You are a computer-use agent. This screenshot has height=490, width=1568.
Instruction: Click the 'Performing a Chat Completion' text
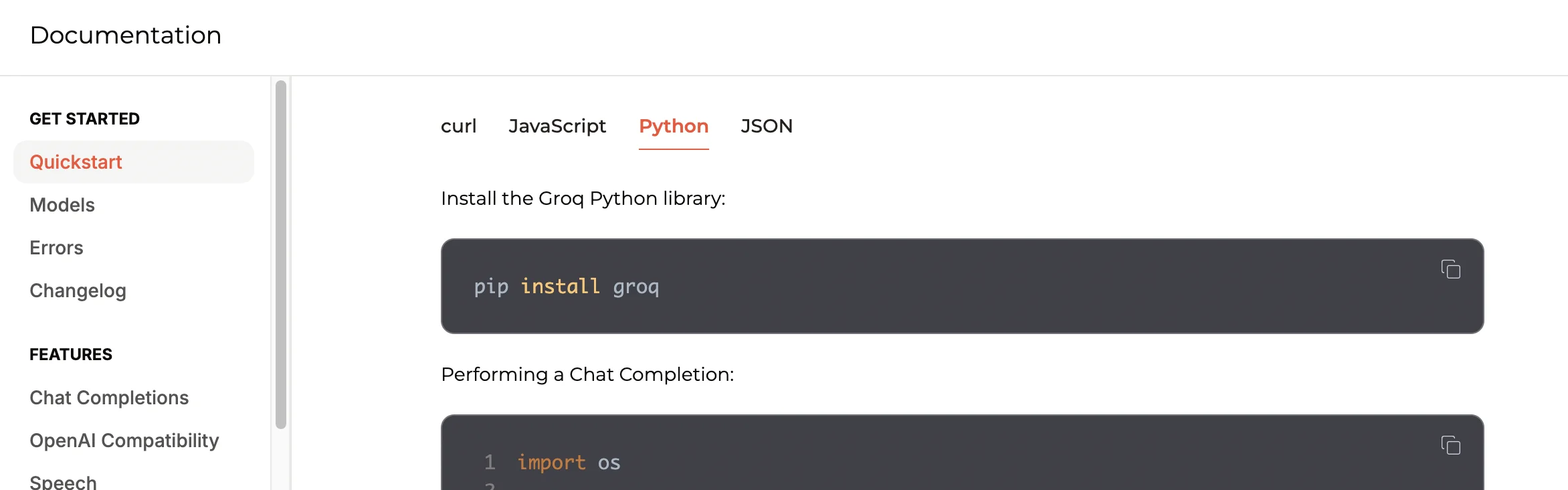(587, 374)
